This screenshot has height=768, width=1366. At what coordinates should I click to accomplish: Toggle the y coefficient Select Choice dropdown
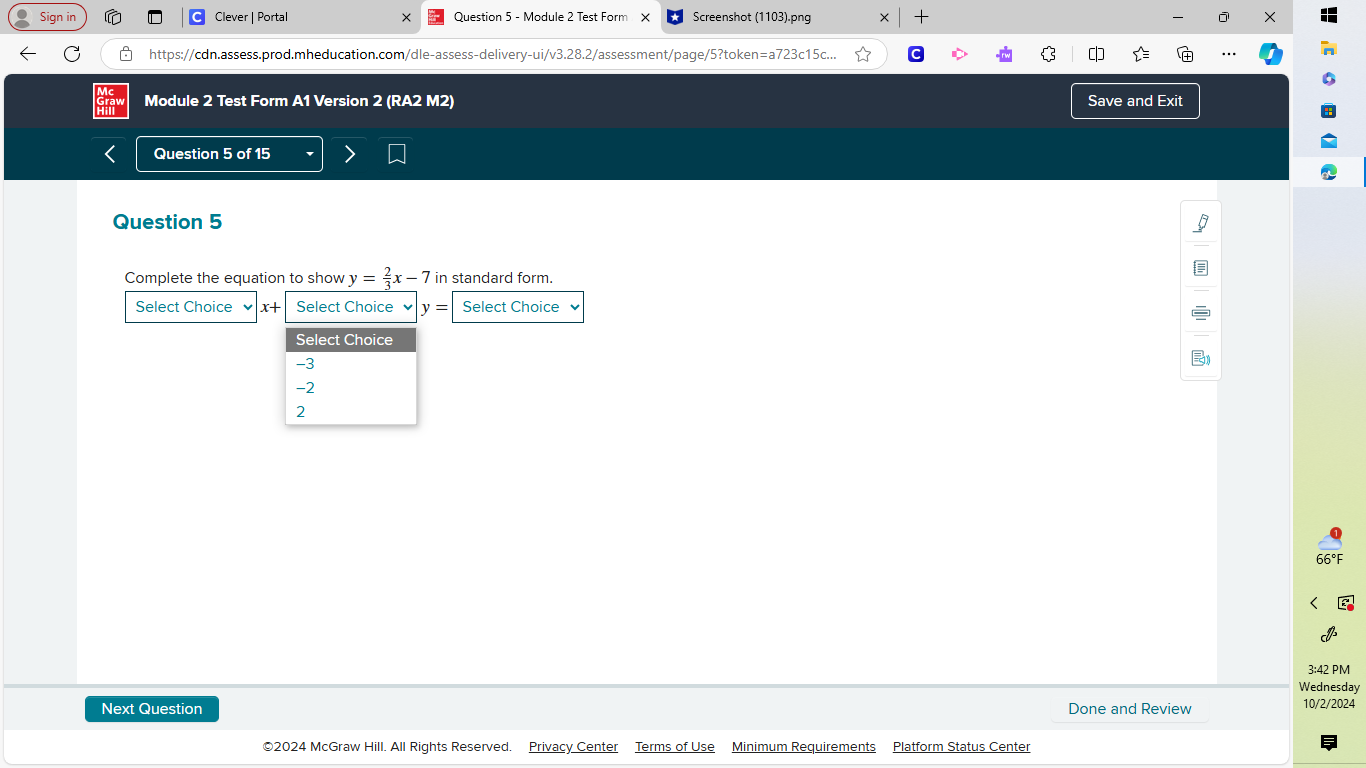point(351,307)
